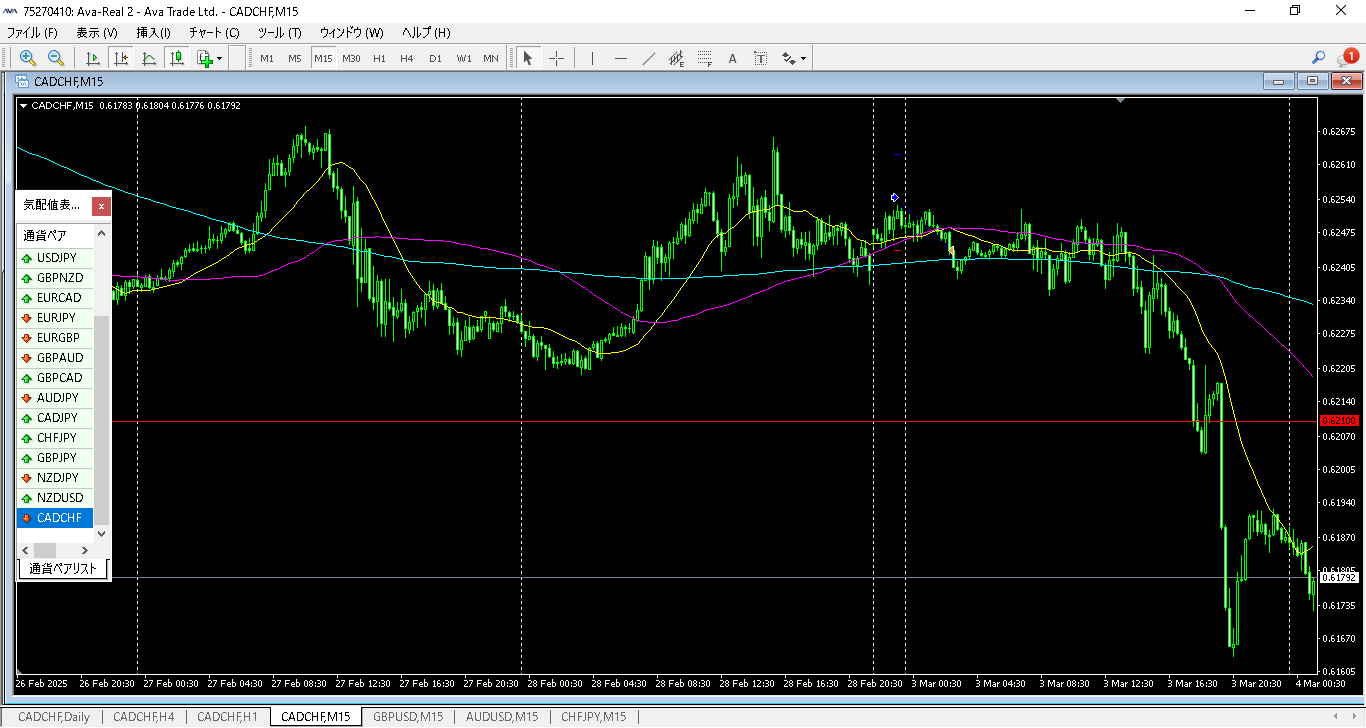
Task: Select highlighted CADCHF row in pair list
Action: (56, 518)
